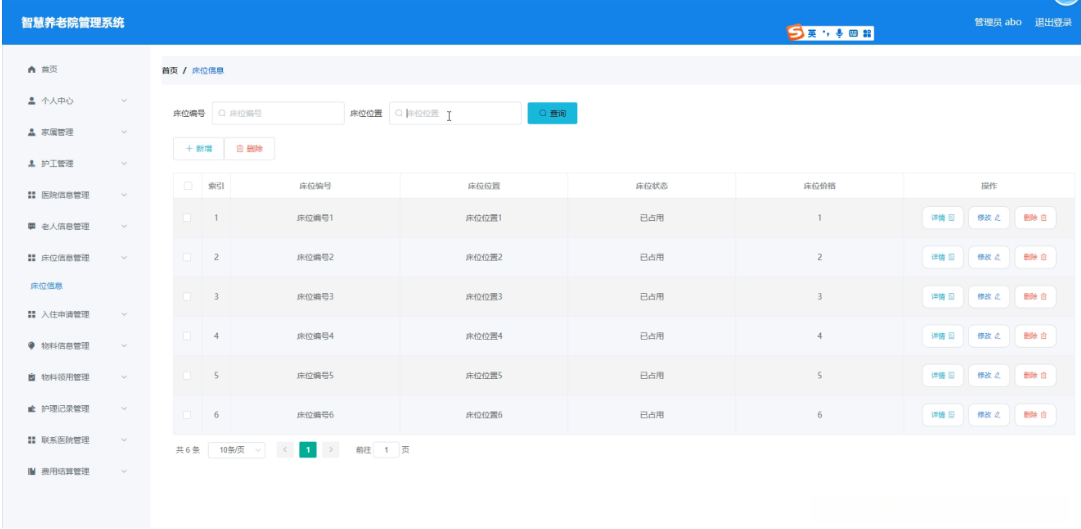Check the checkbox for row 床位编号5

coord(187,376)
